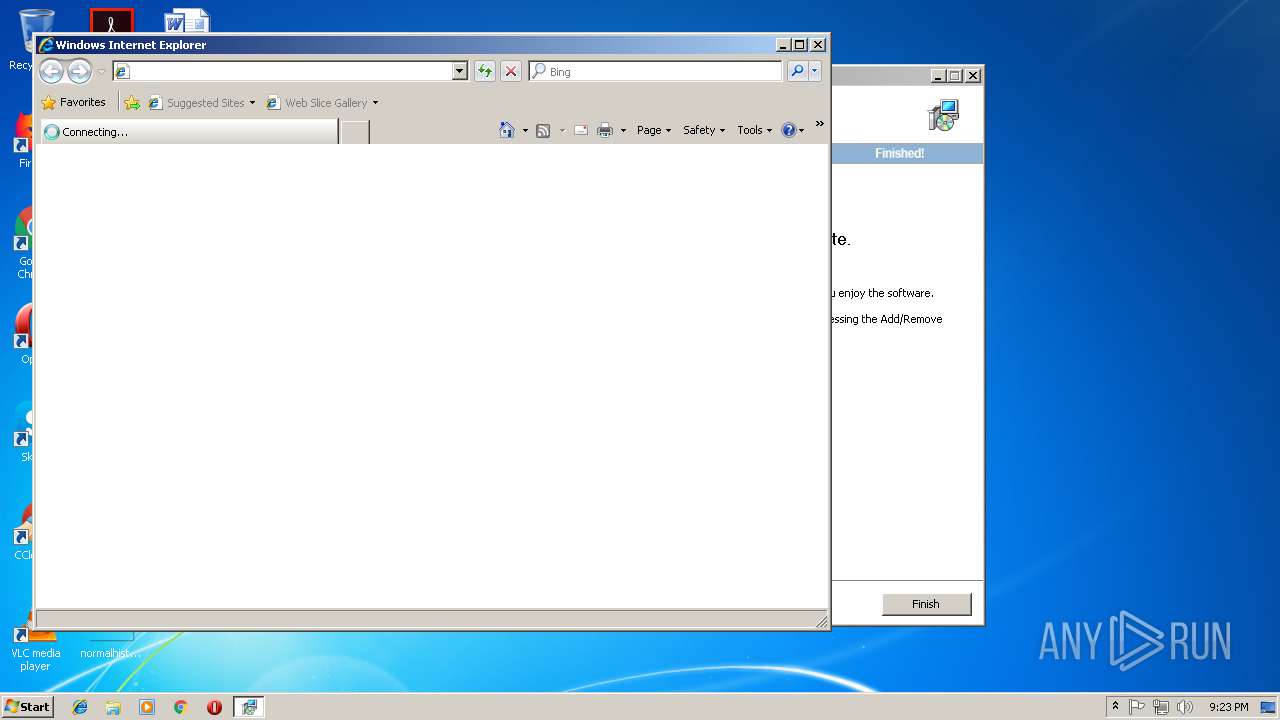Image resolution: width=1280 pixels, height=720 pixels.
Task: Open the Tools menu
Action: [x=755, y=130]
